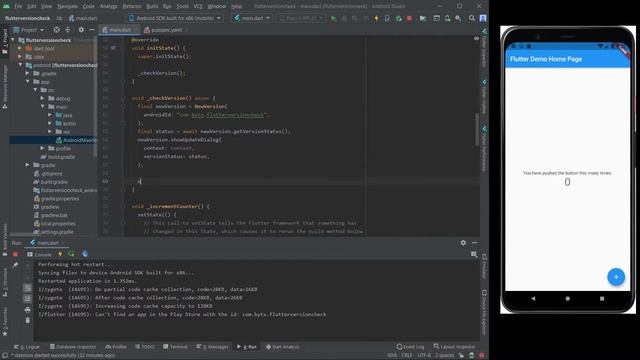Open Emulator side tool window tab

point(484,267)
